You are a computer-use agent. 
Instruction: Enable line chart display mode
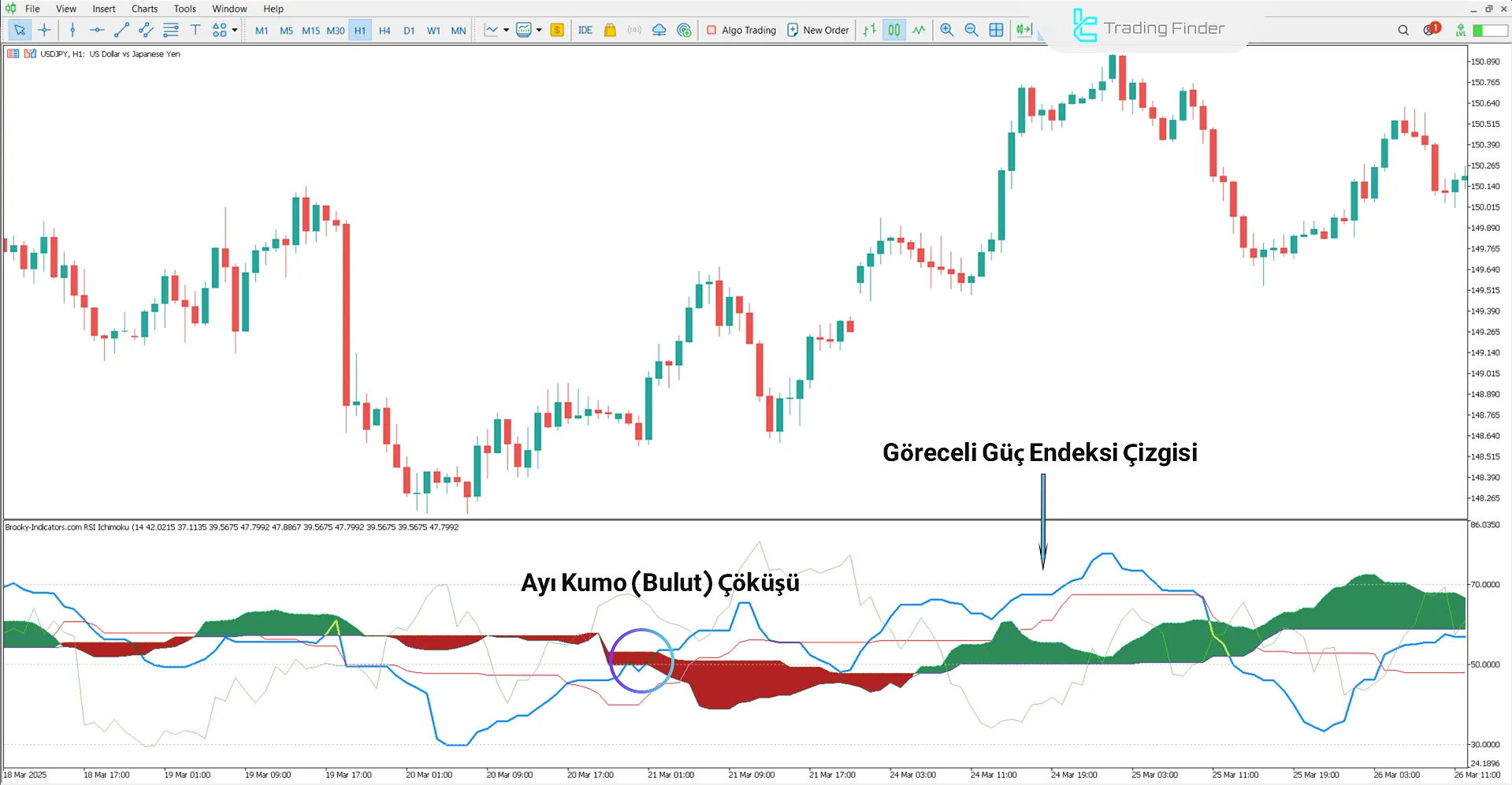(919, 30)
